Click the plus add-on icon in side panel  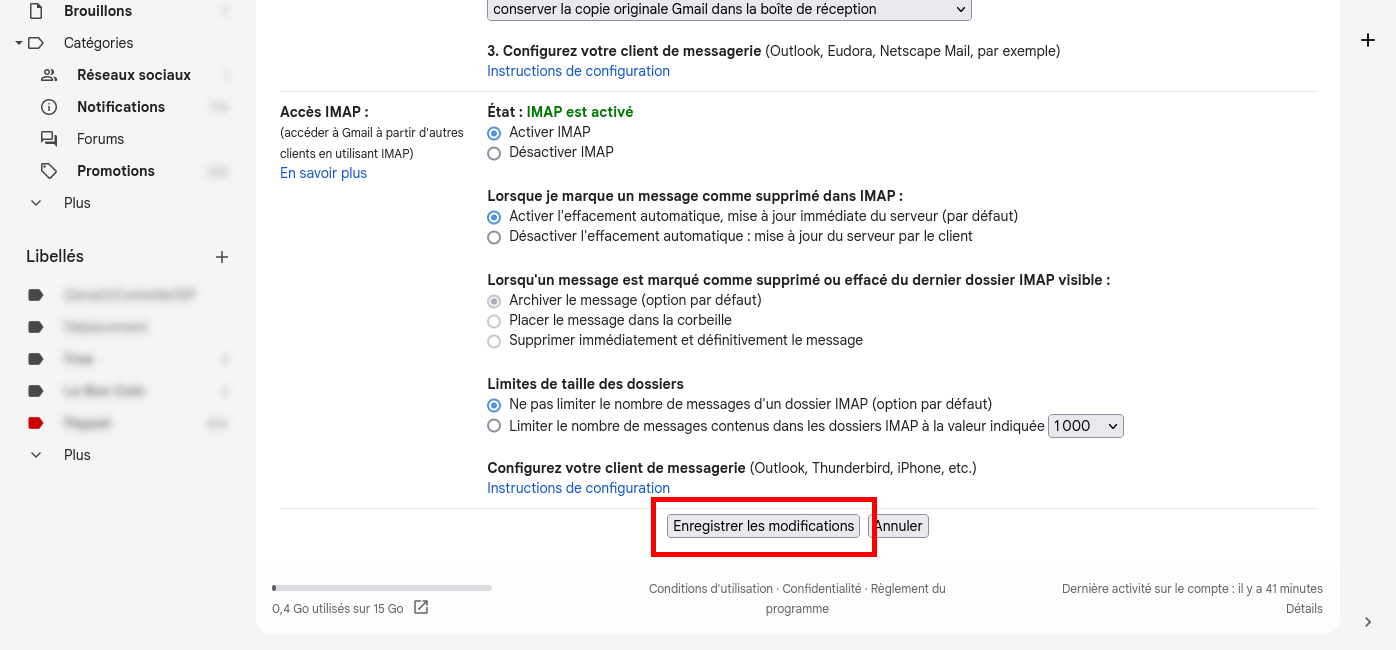pos(1368,40)
